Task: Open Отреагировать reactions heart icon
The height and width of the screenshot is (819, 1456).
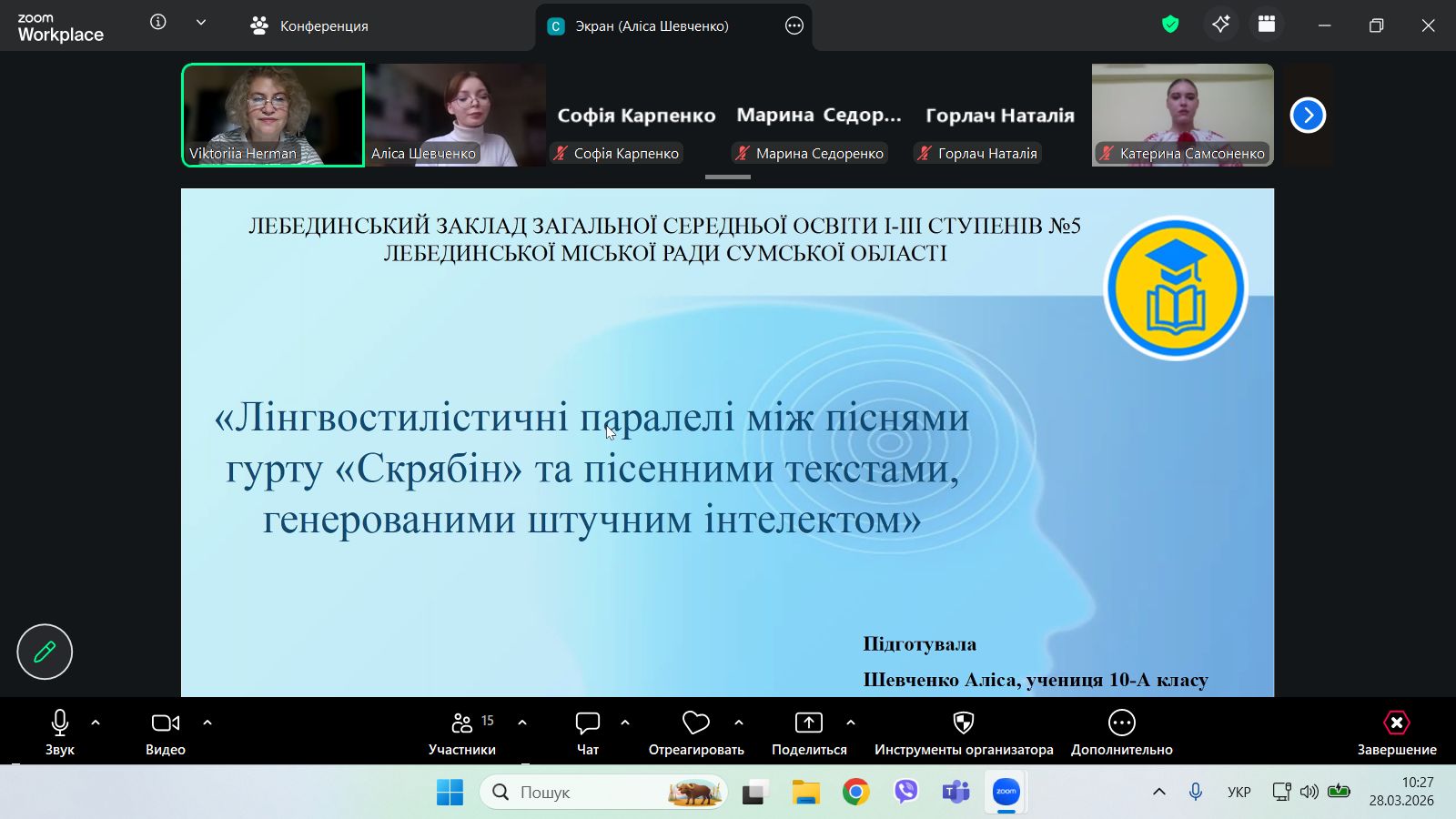Action: pyautogui.click(x=696, y=733)
